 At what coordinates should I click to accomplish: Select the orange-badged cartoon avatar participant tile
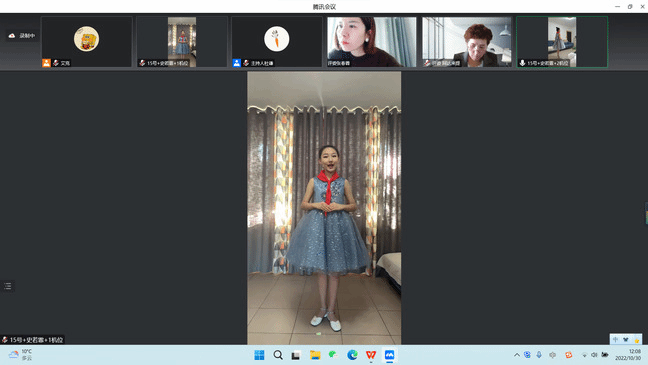(87, 42)
